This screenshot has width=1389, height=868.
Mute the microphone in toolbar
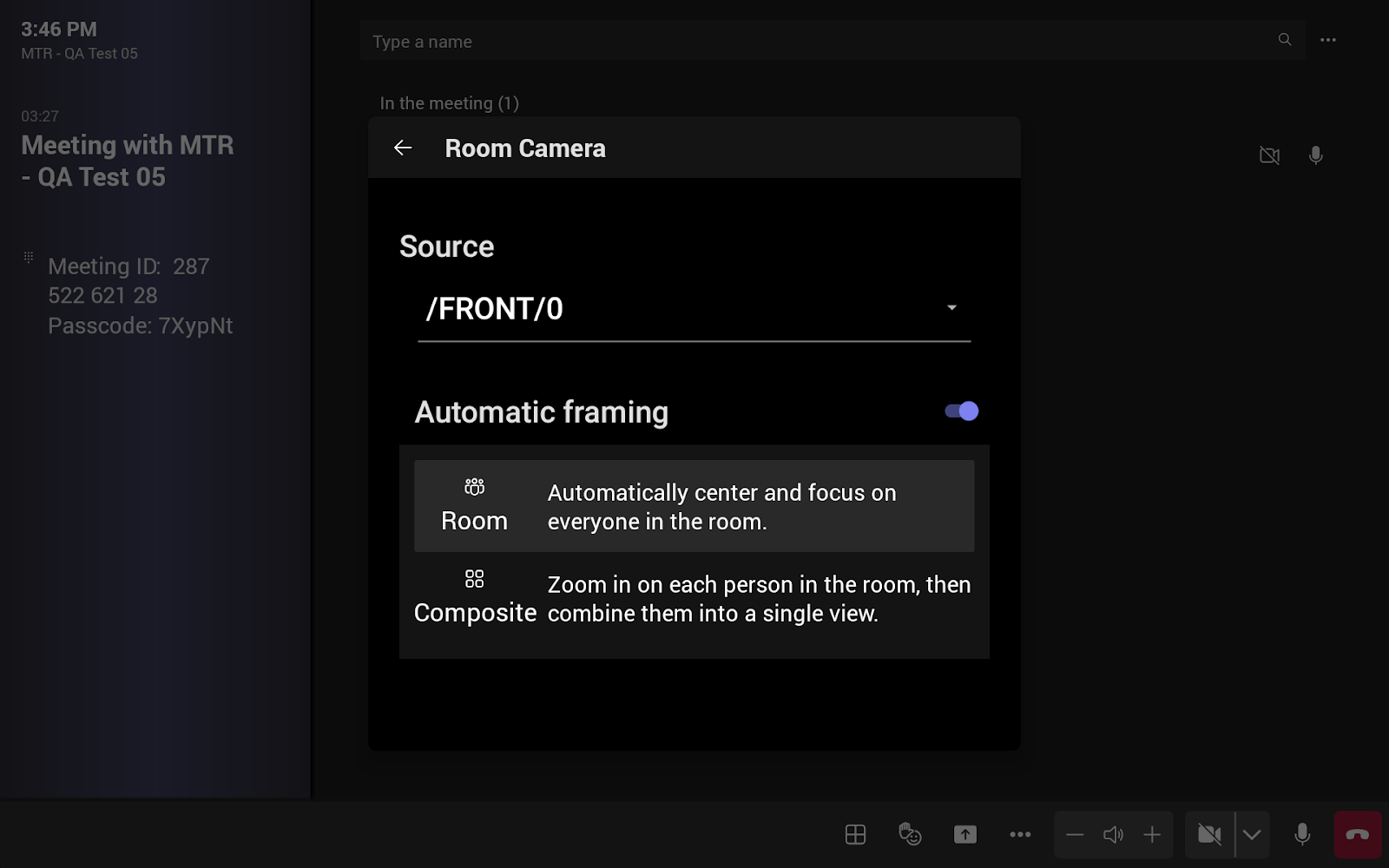click(x=1302, y=835)
